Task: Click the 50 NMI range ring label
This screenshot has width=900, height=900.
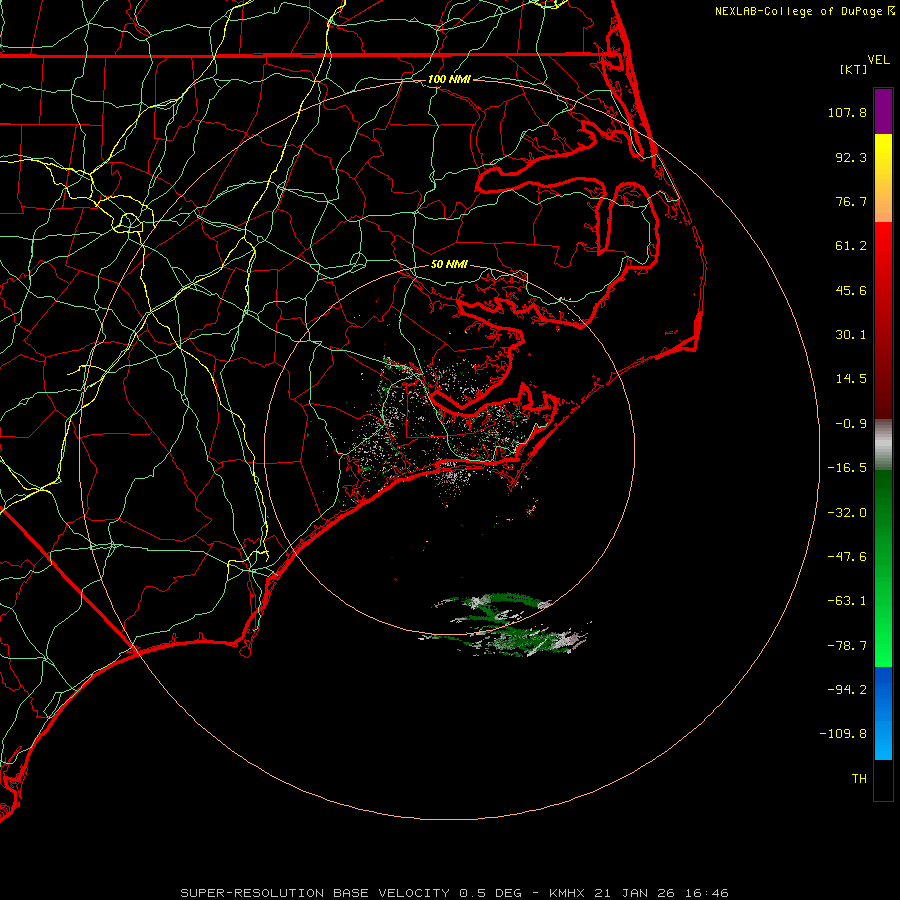Action: pyautogui.click(x=449, y=264)
